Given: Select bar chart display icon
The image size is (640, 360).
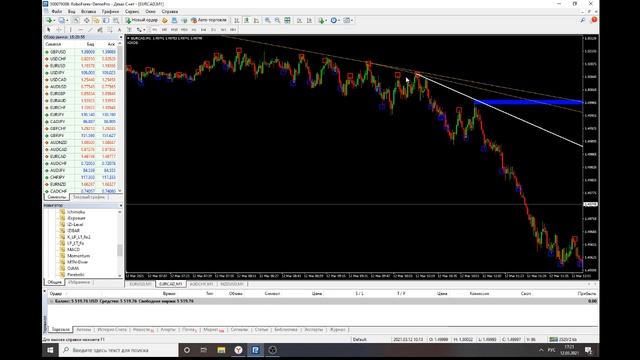Looking at the screenshot, I should (236, 20).
